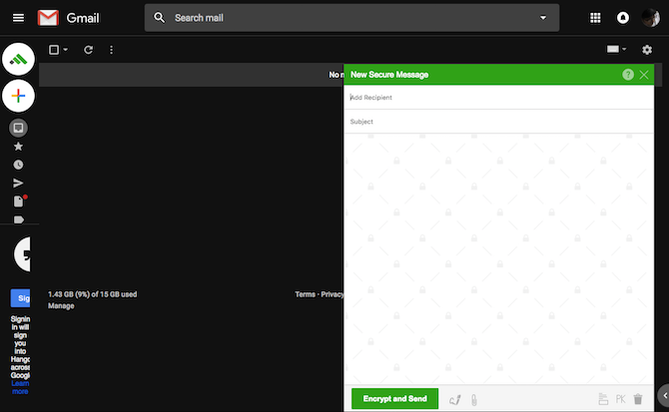Open Starred messages
Screen dimensions: 669x412
pyautogui.click(x=18, y=147)
